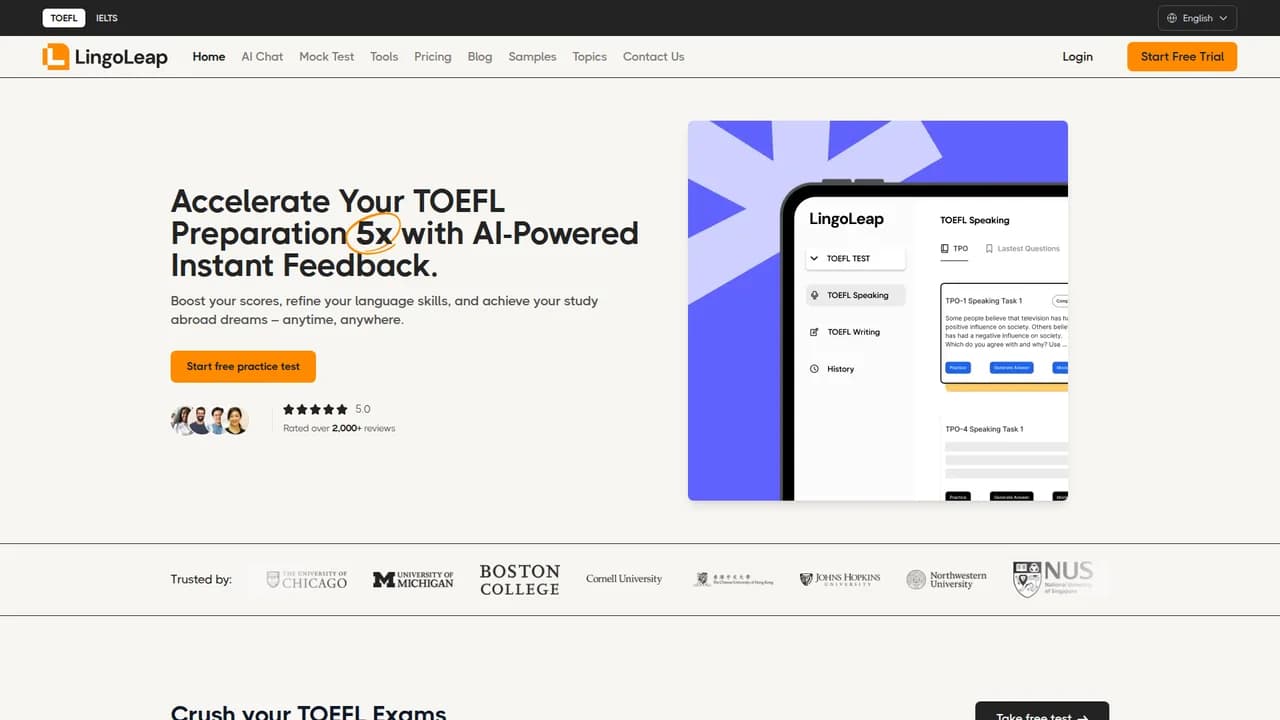
Task: Click the Cornell University logo
Action: pos(624,579)
